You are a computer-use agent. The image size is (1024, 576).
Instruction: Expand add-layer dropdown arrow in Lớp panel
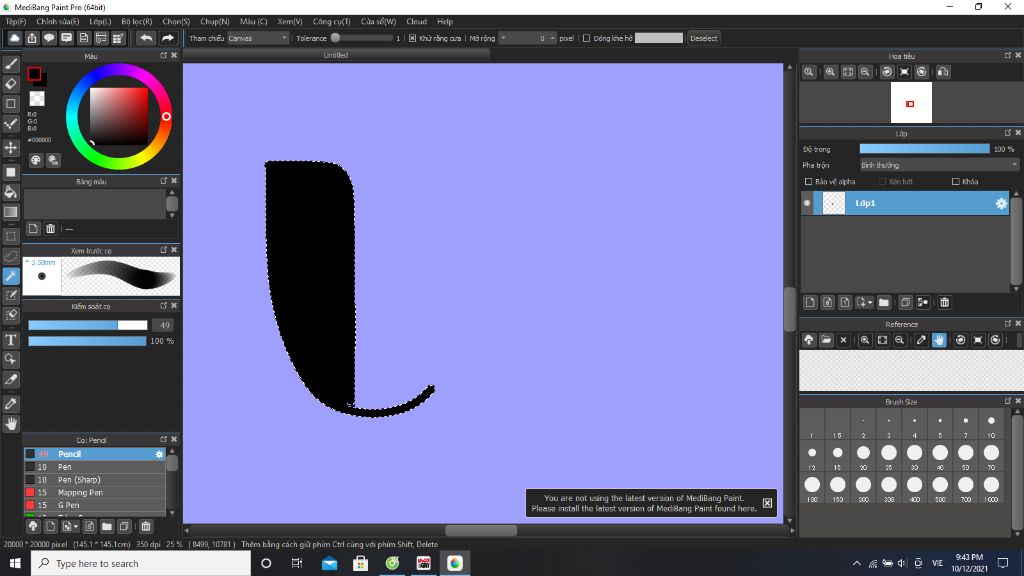tap(871, 302)
